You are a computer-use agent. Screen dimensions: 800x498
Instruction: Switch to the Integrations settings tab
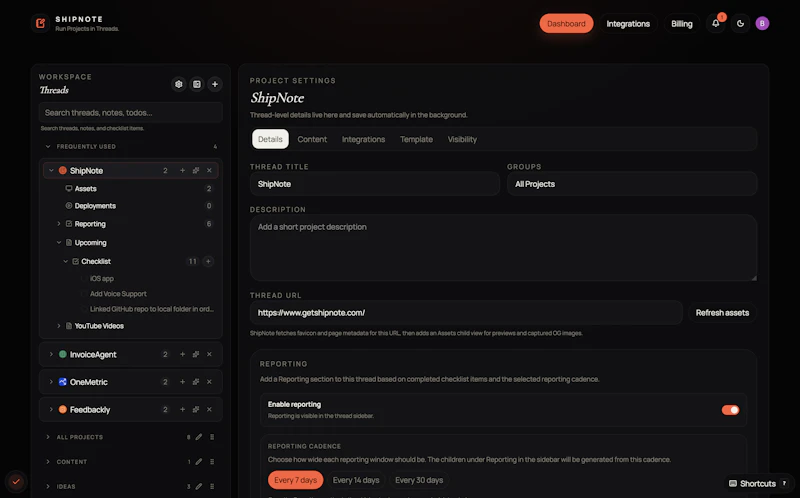(x=363, y=139)
